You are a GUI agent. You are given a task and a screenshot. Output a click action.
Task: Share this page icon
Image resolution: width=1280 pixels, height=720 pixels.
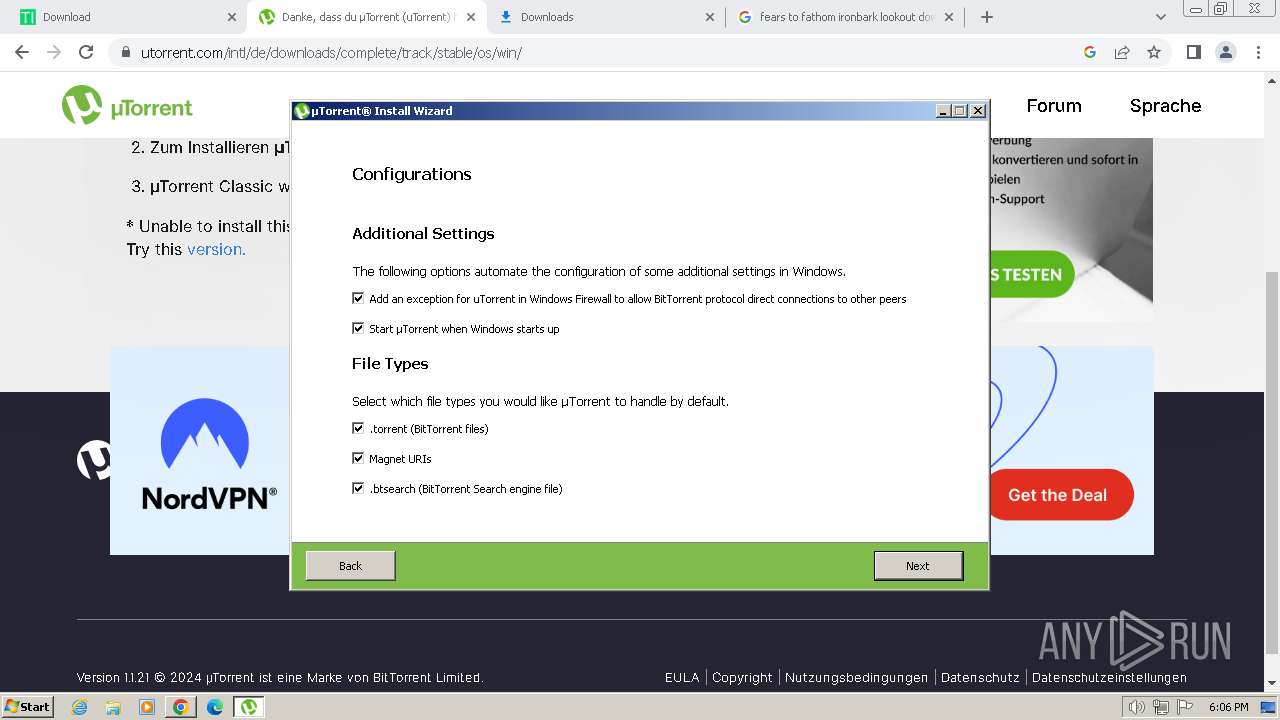click(x=1122, y=52)
